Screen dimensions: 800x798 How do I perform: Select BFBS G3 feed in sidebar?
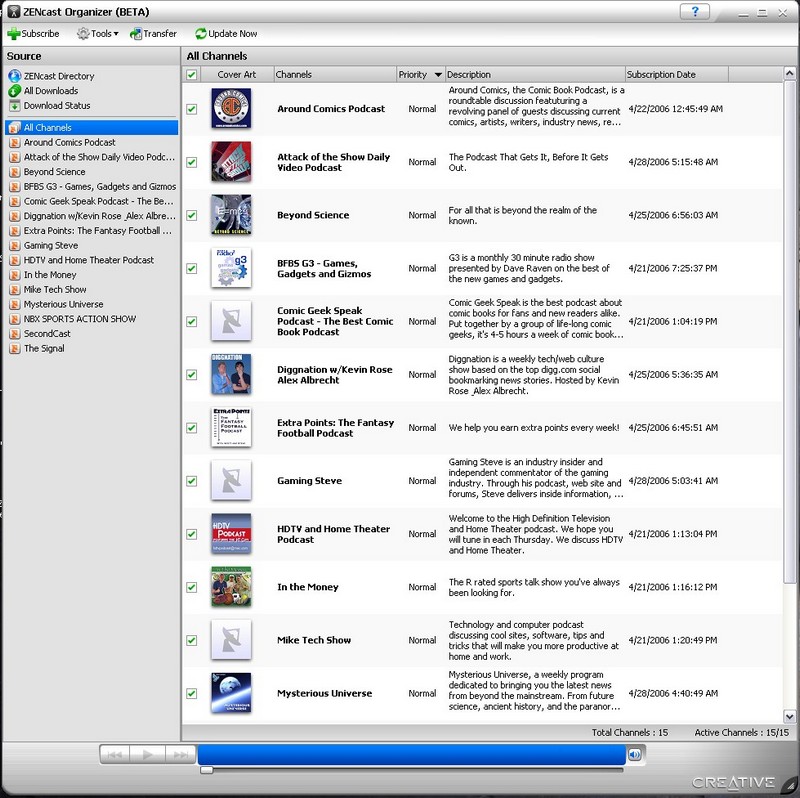92,187
